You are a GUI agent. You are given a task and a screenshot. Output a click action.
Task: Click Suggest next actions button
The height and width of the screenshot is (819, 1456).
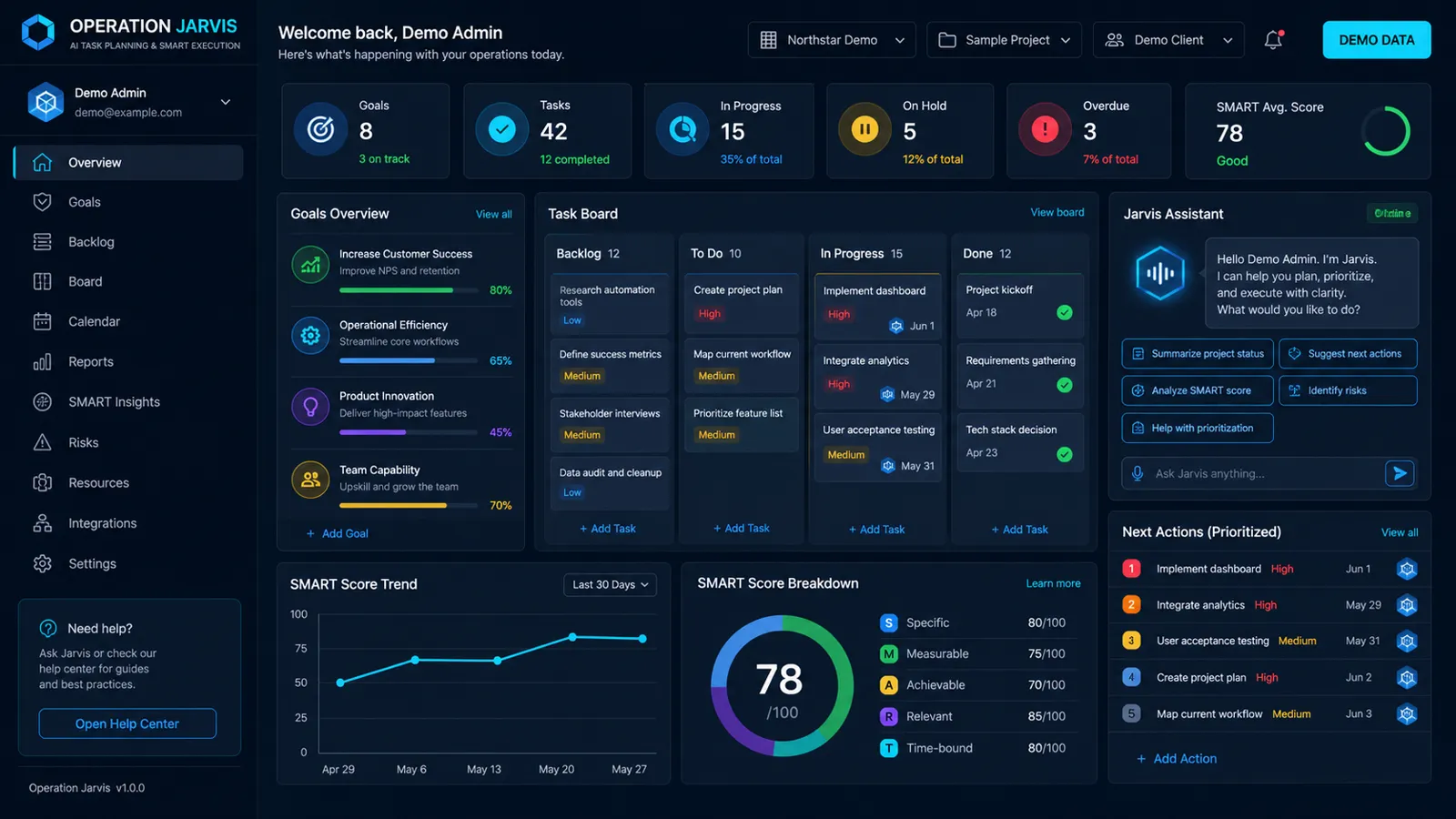pyautogui.click(x=1348, y=354)
